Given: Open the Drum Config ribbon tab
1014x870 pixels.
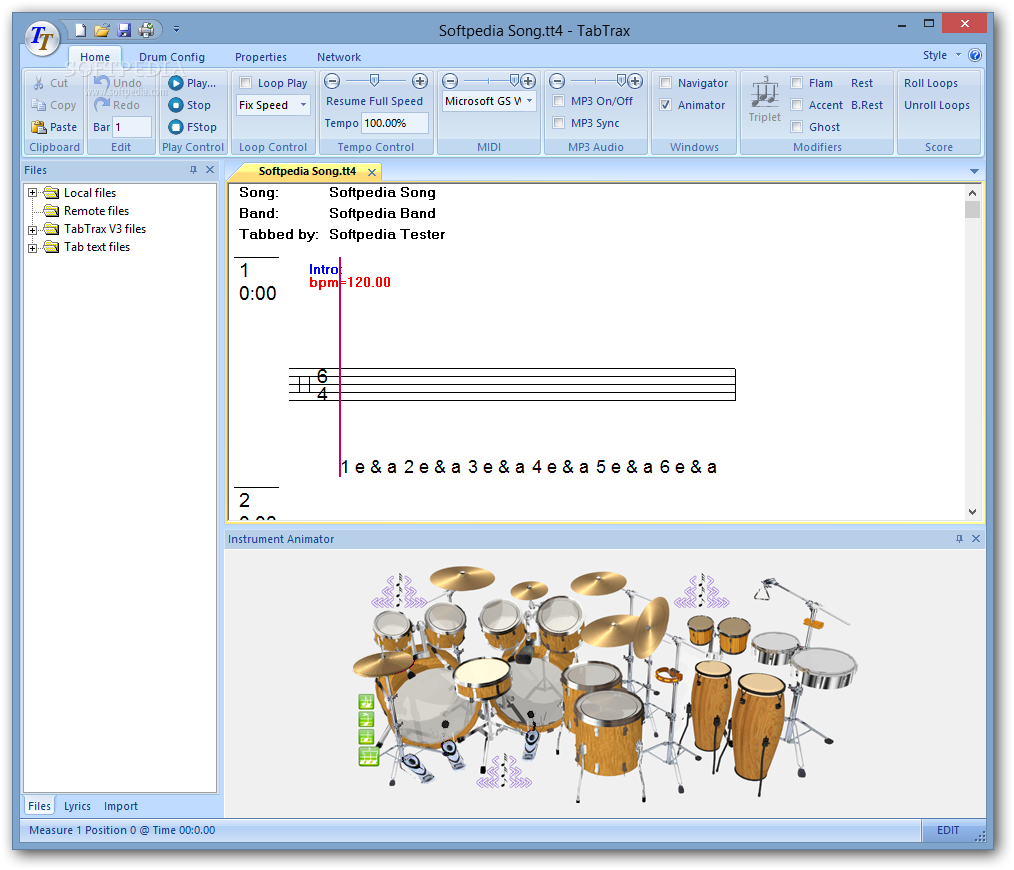Looking at the screenshot, I should [171, 57].
